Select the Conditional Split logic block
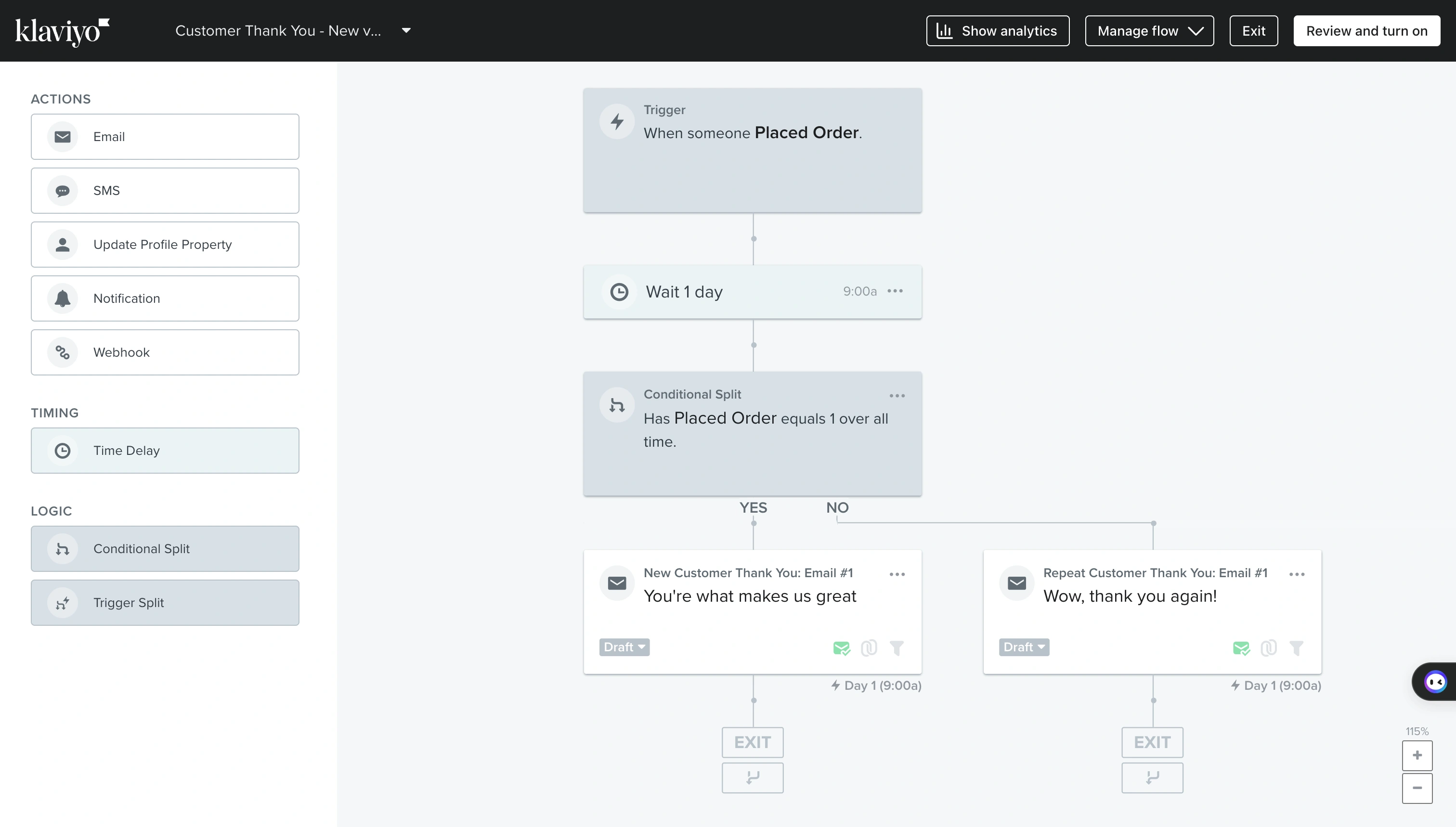The height and width of the screenshot is (827, 1456). coord(165,549)
